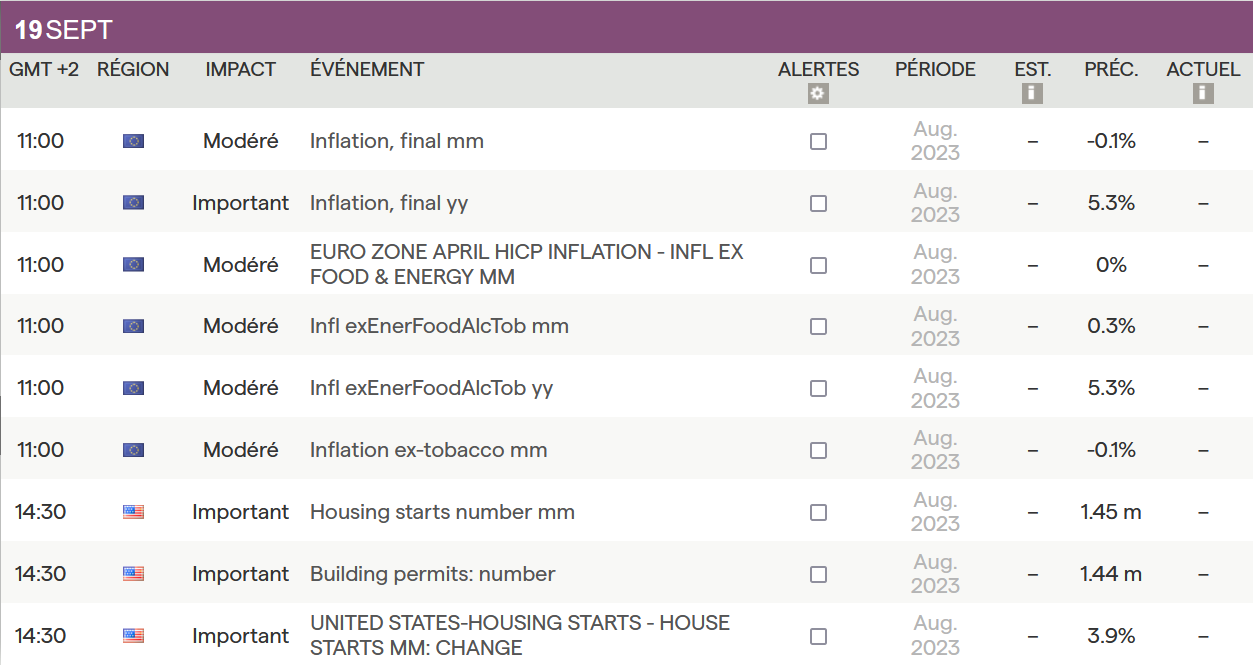Click the info icon under EST. column
1256x672 pixels.
(1032, 94)
